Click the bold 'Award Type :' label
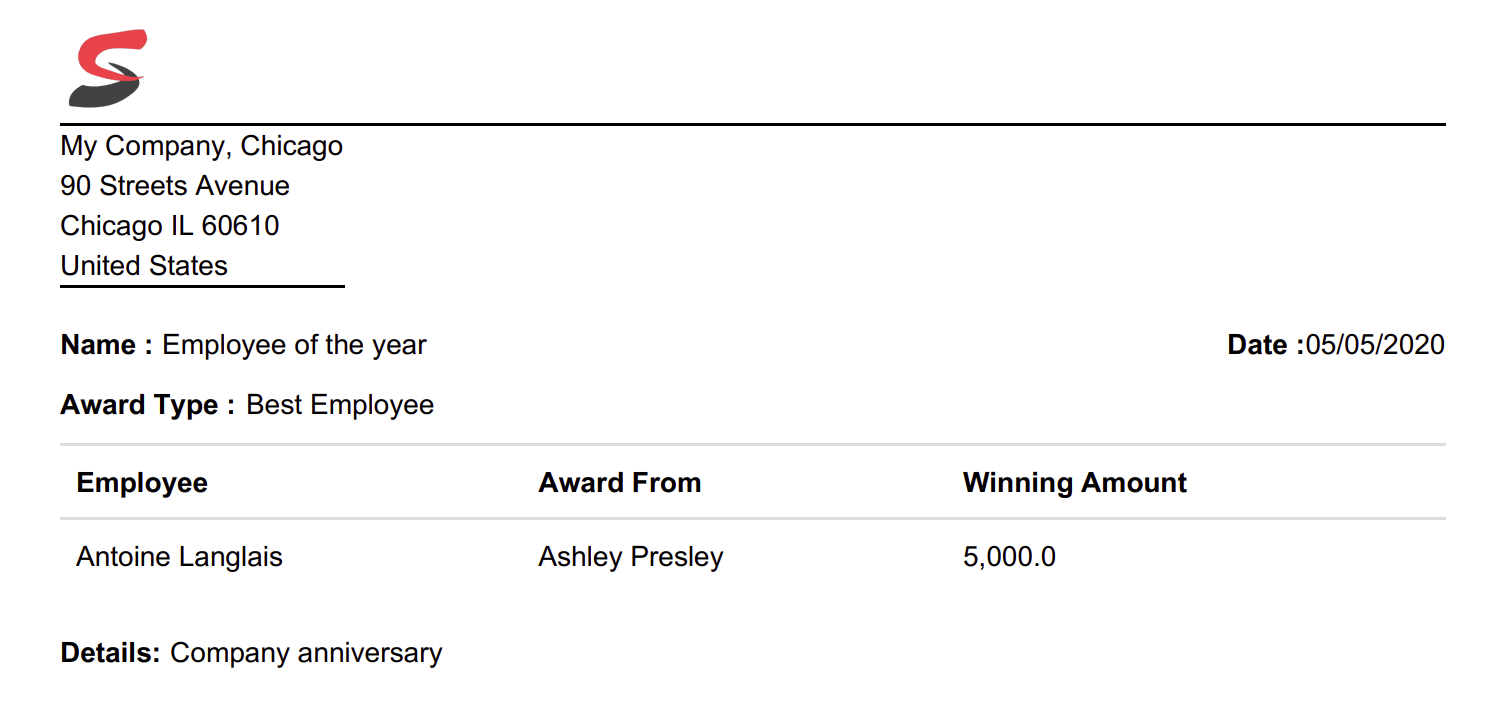 [148, 405]
